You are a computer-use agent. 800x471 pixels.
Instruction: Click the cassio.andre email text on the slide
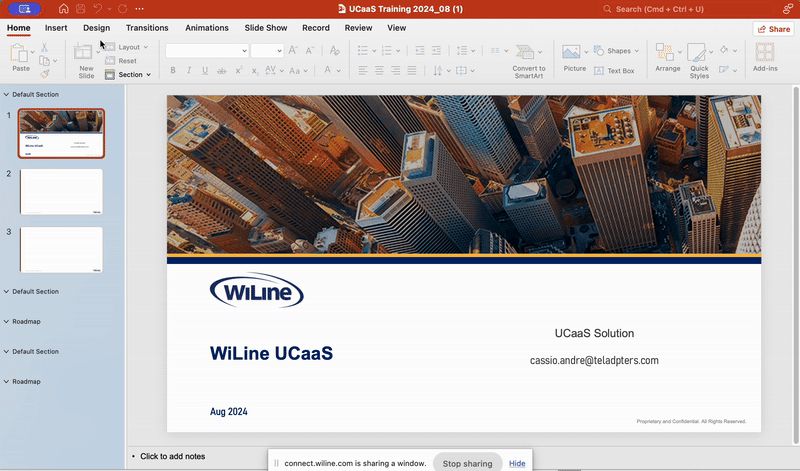tap(594, 360)
